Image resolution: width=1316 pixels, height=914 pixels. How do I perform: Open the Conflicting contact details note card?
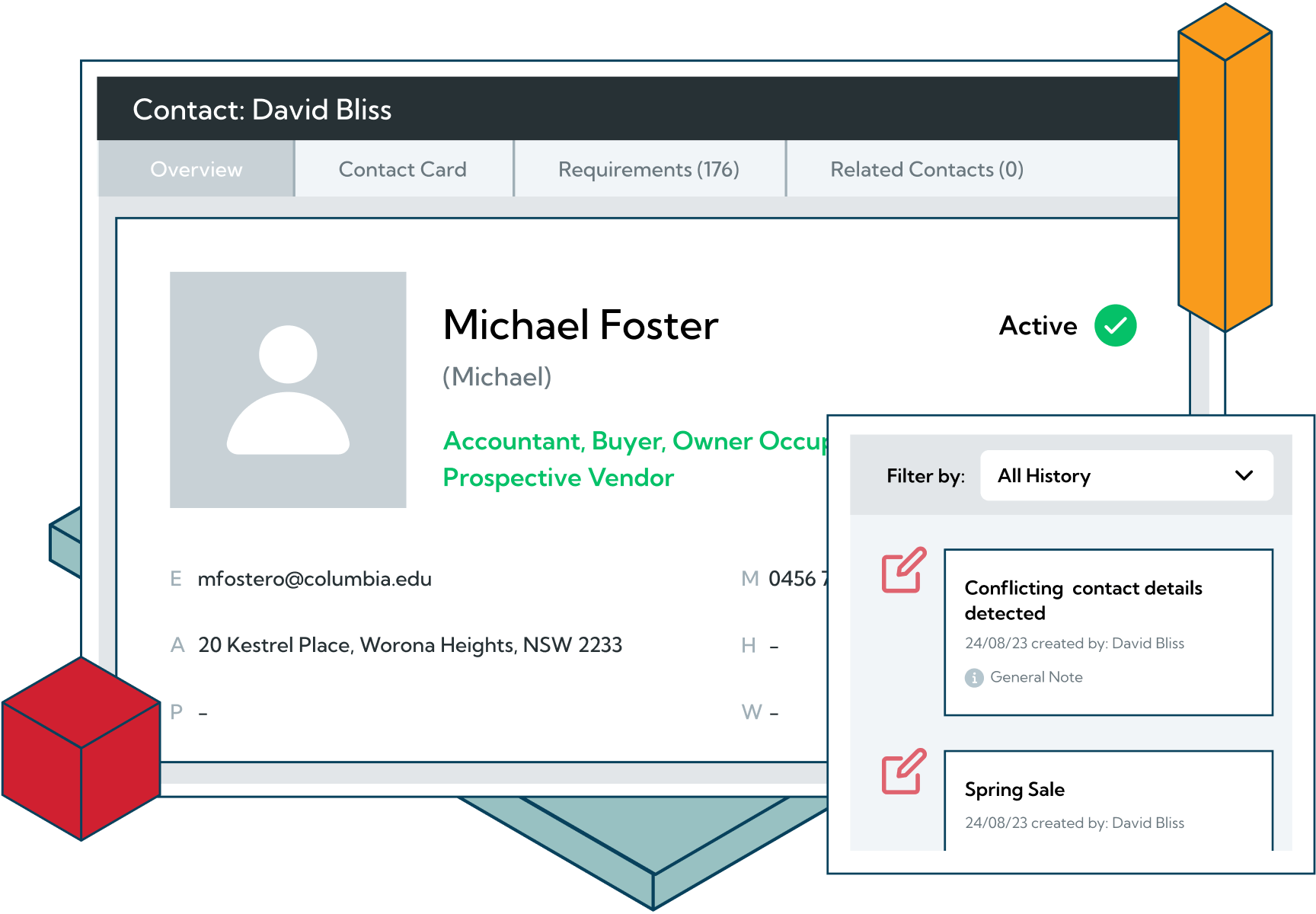(x=1108, y=631)
